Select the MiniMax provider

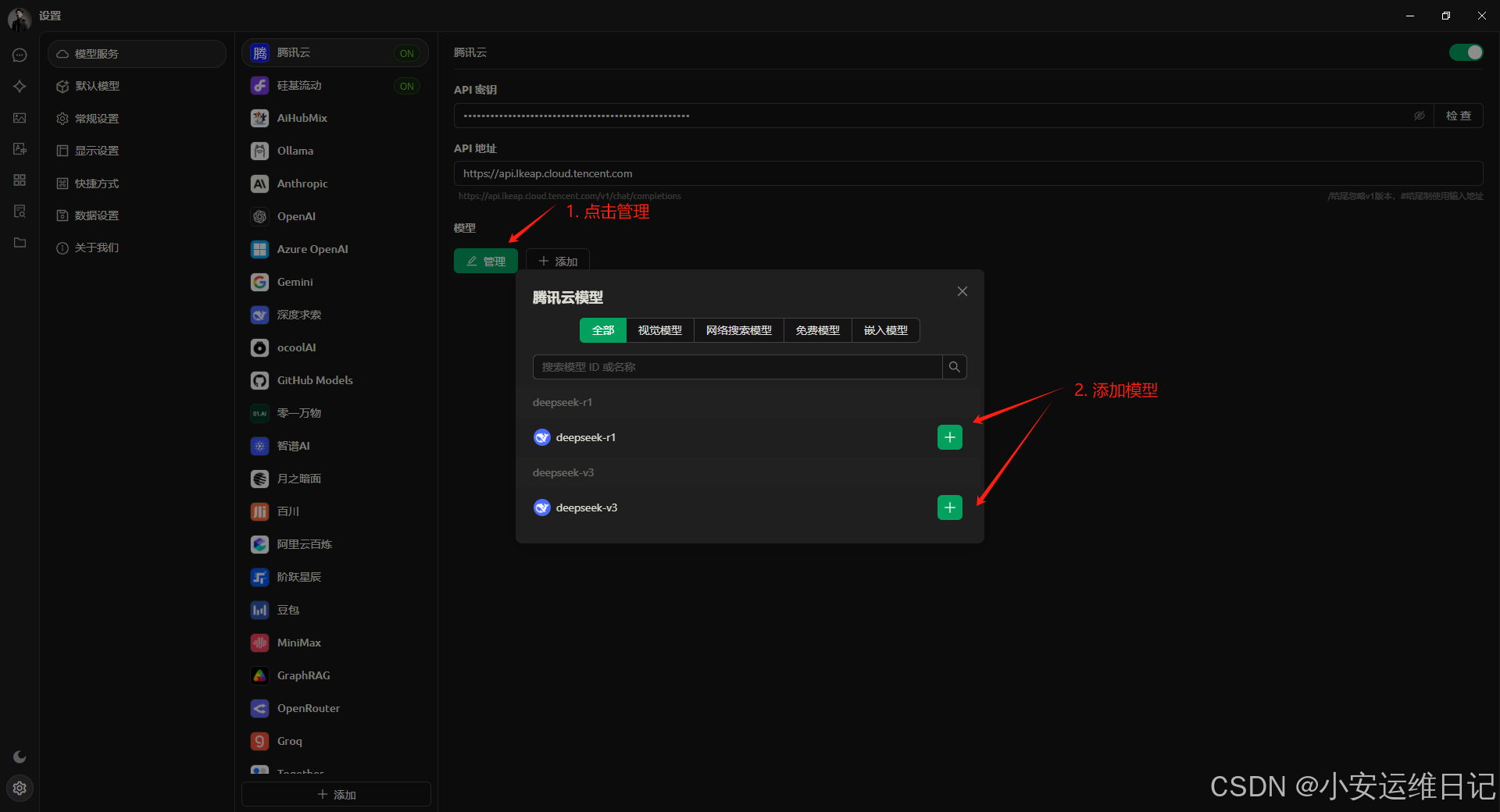[334, 643]
